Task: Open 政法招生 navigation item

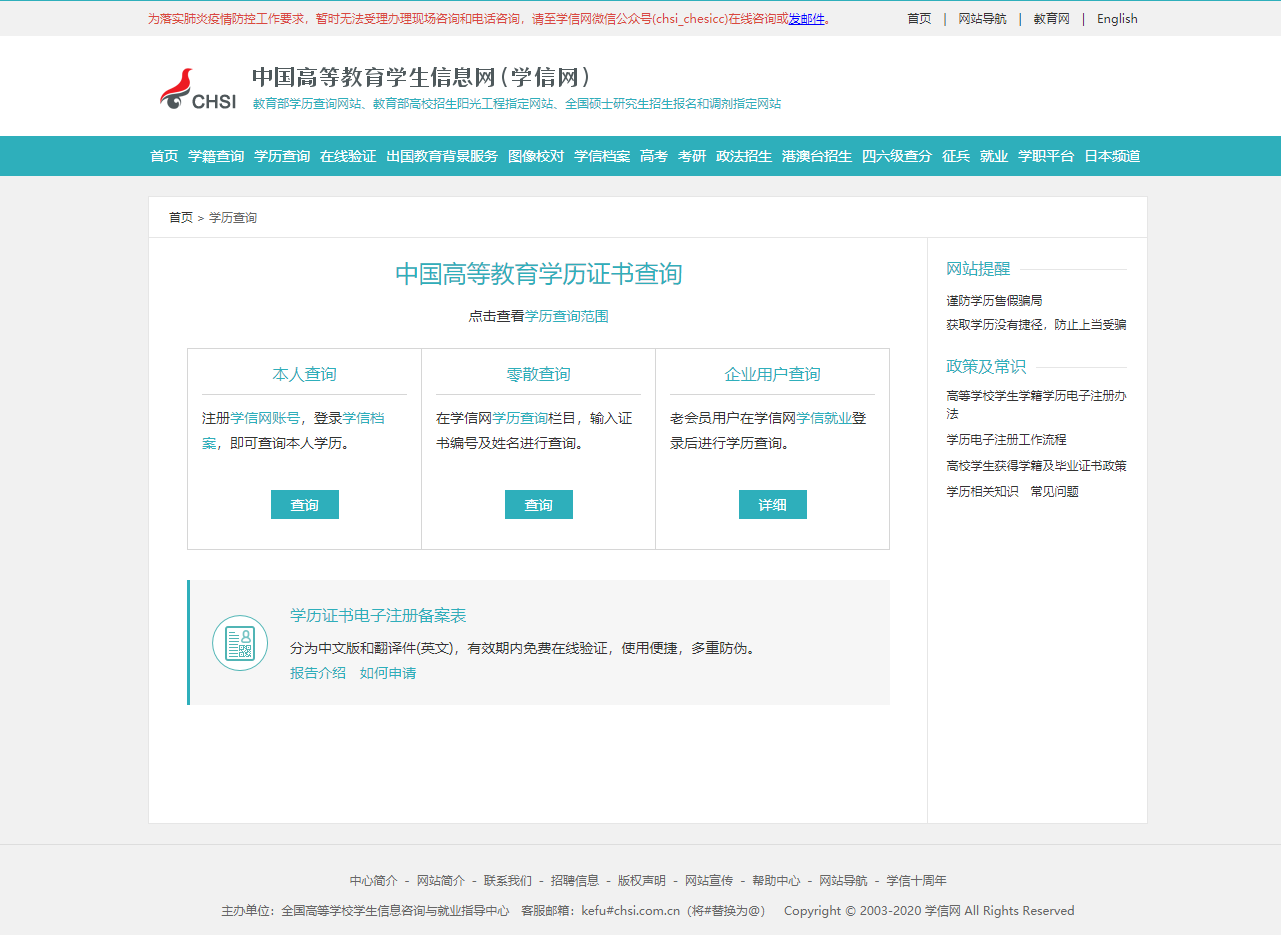Action: 744,156
